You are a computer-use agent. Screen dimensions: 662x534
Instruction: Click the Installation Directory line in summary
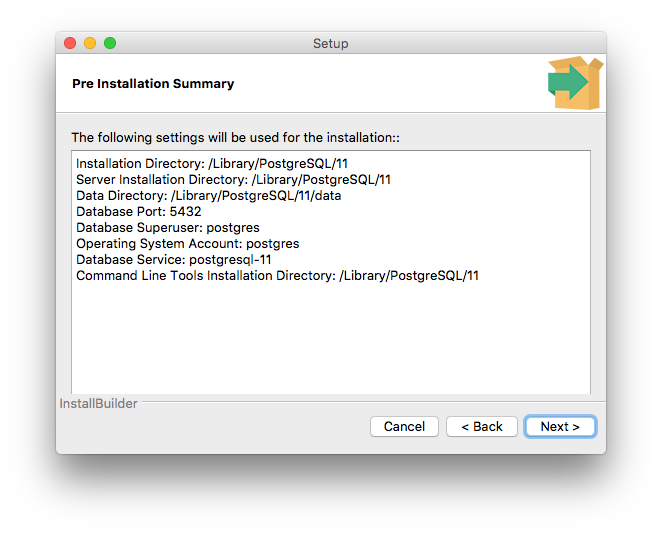(x=212, y=163)
